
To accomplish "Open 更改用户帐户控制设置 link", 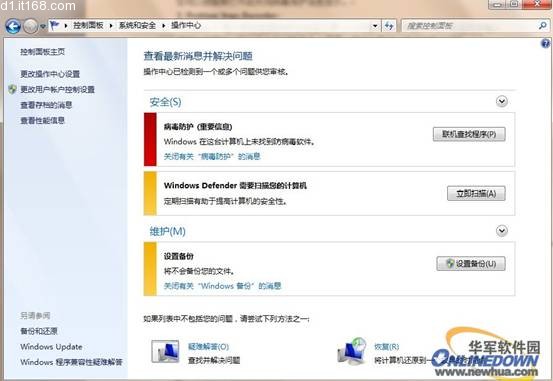I will (x=57, y=89).
